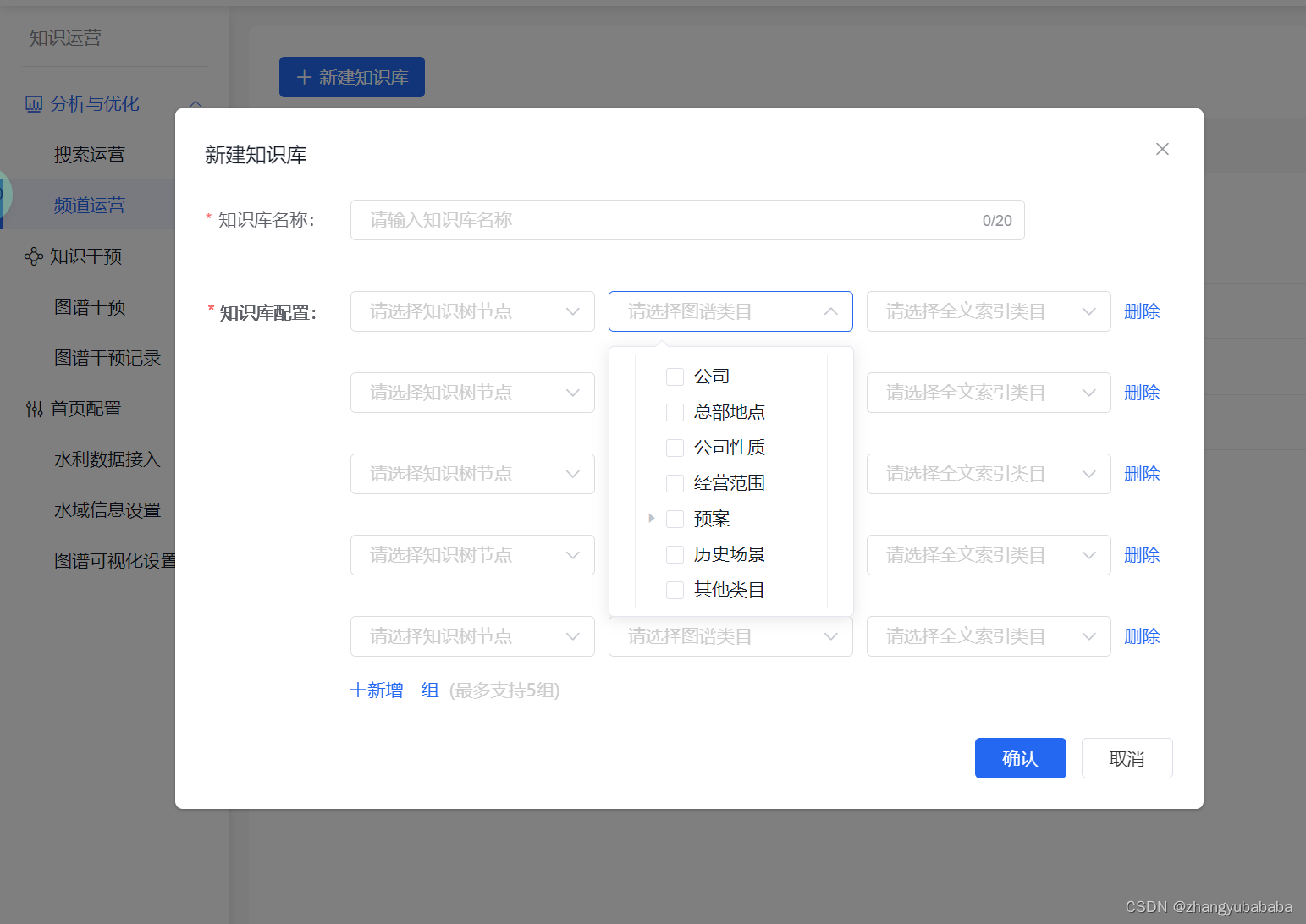This screenshot has width=1306, height=924.
Task: Click the 分析与优化 chart icon
Action: point(34,104)
